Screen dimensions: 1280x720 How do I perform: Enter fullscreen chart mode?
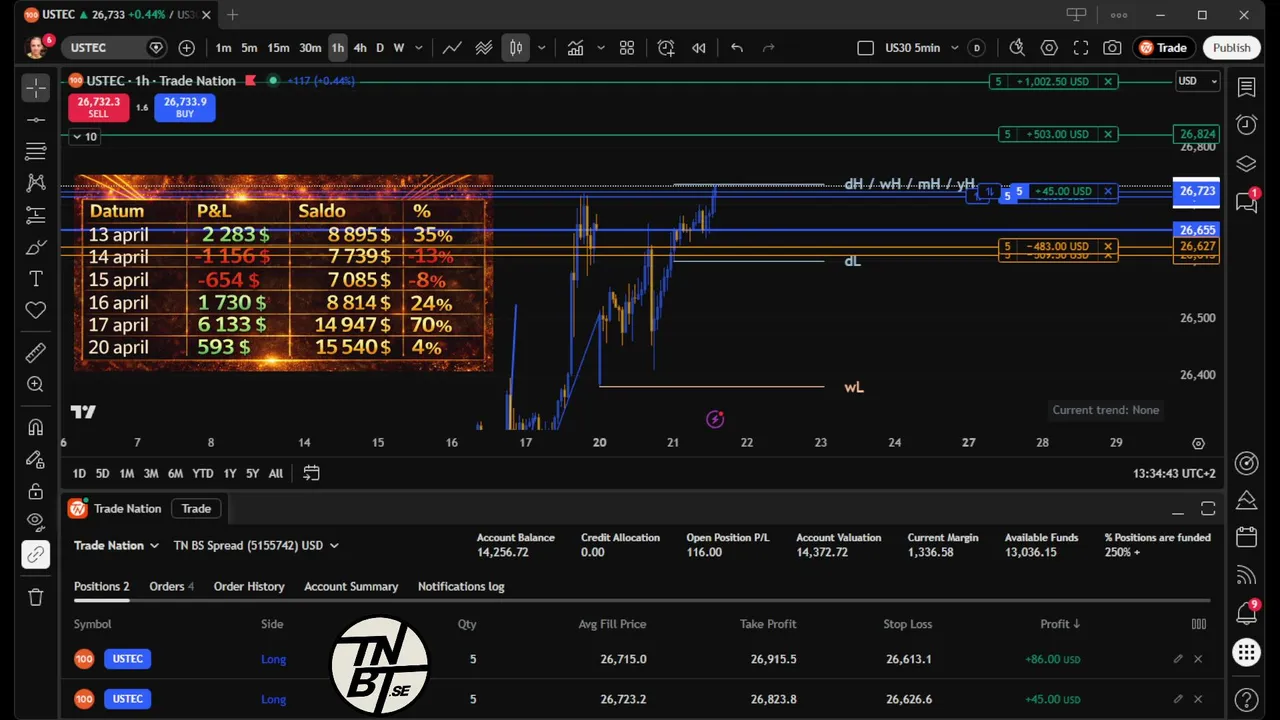1081,48
